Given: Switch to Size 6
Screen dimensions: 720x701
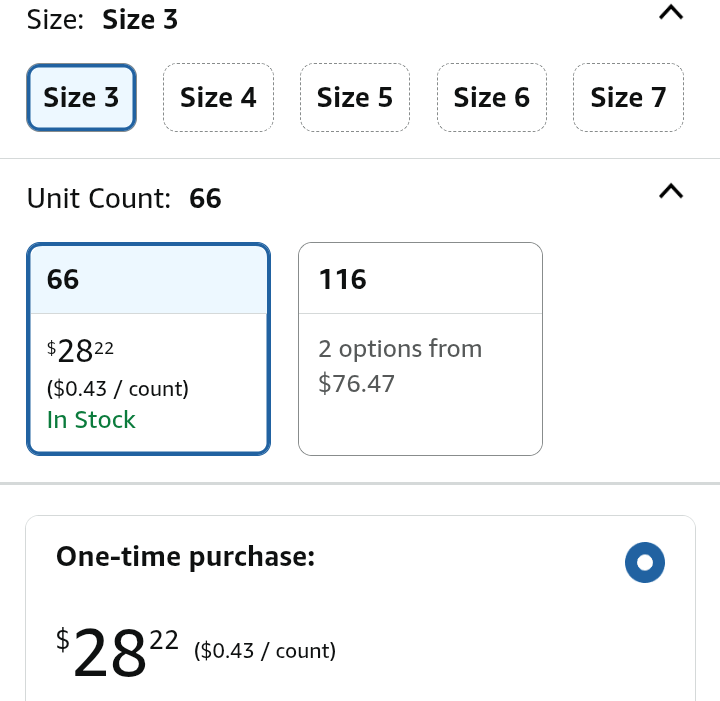Looking at the screenshot, I should 491,97.
